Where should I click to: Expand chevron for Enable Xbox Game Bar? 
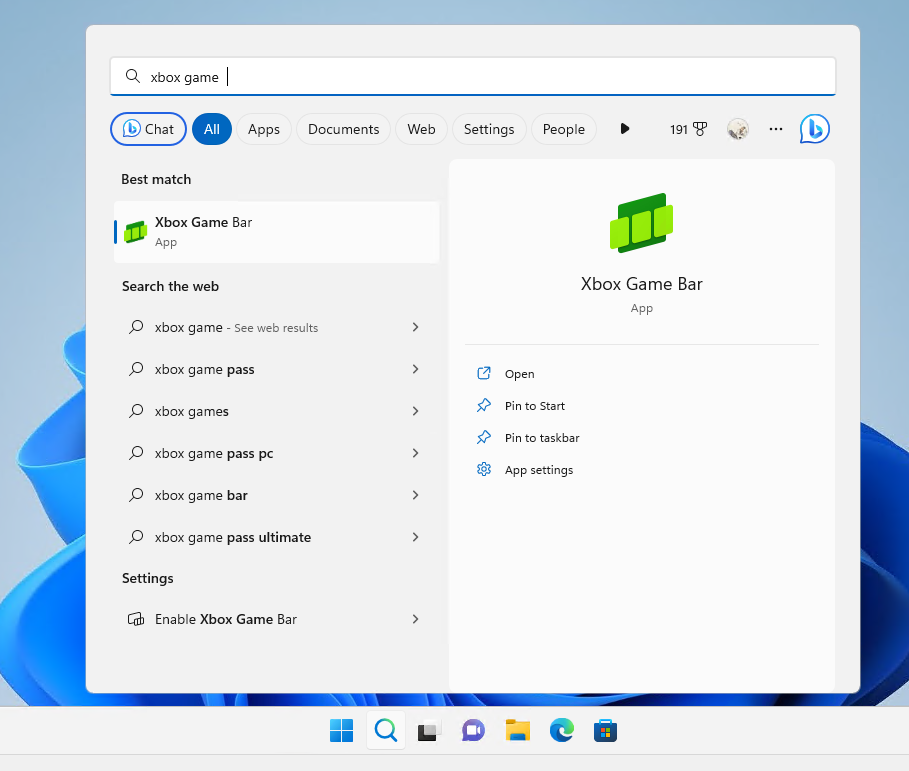415,619
